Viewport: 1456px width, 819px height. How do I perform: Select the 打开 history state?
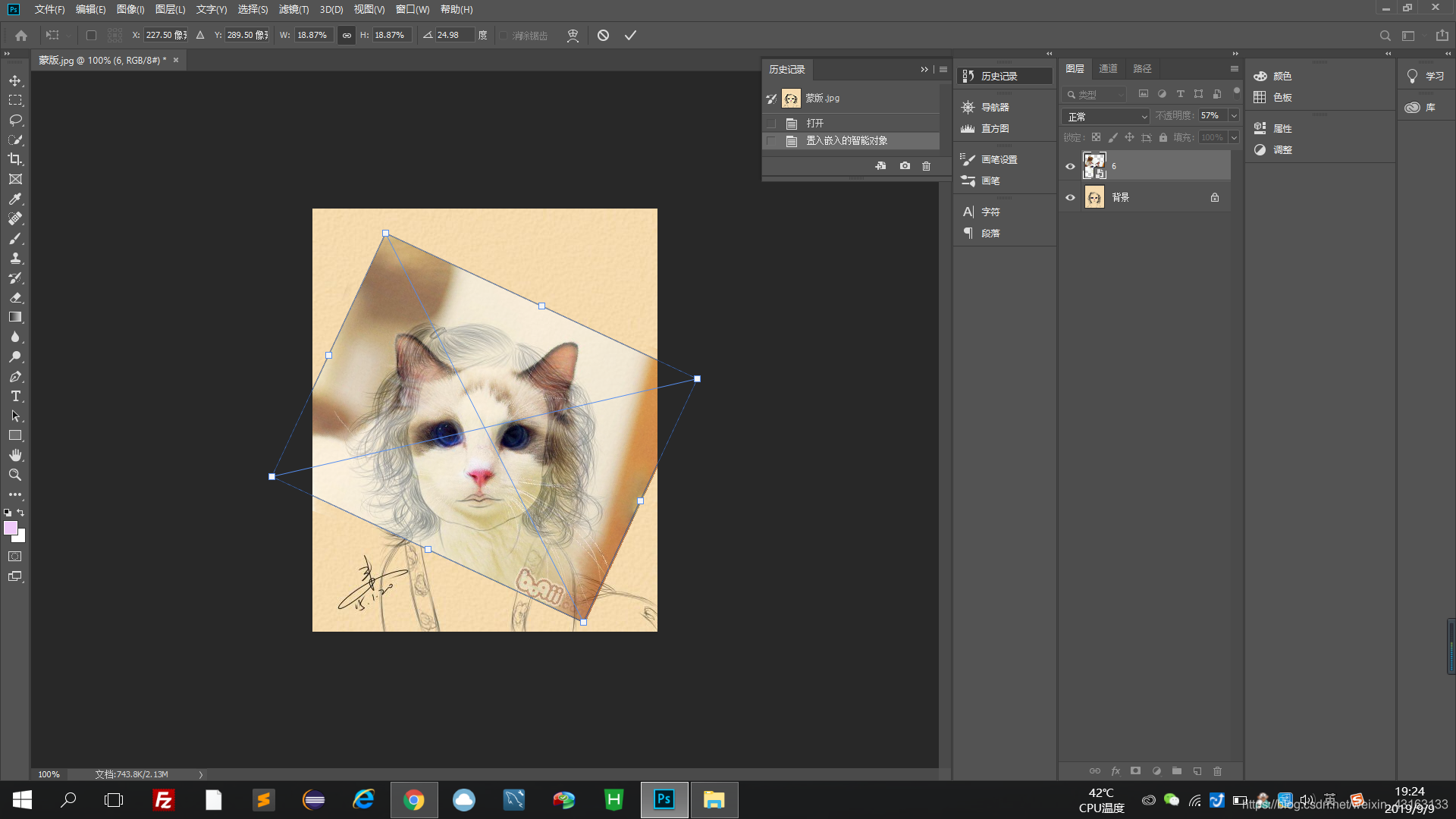coord(815,123)
